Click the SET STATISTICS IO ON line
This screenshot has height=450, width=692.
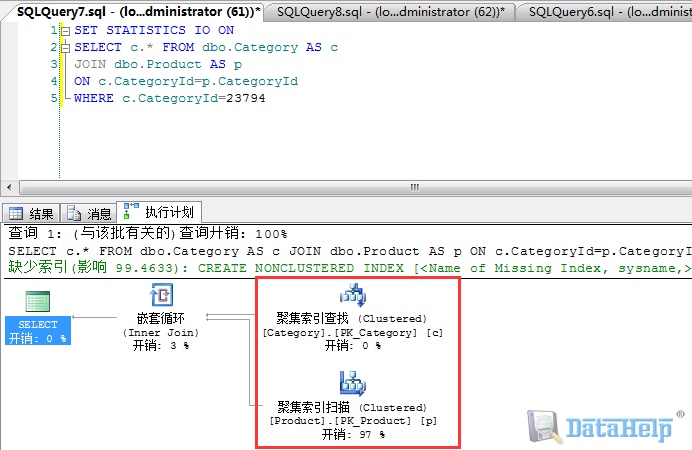pyautogui.click(x=154, y=30)
